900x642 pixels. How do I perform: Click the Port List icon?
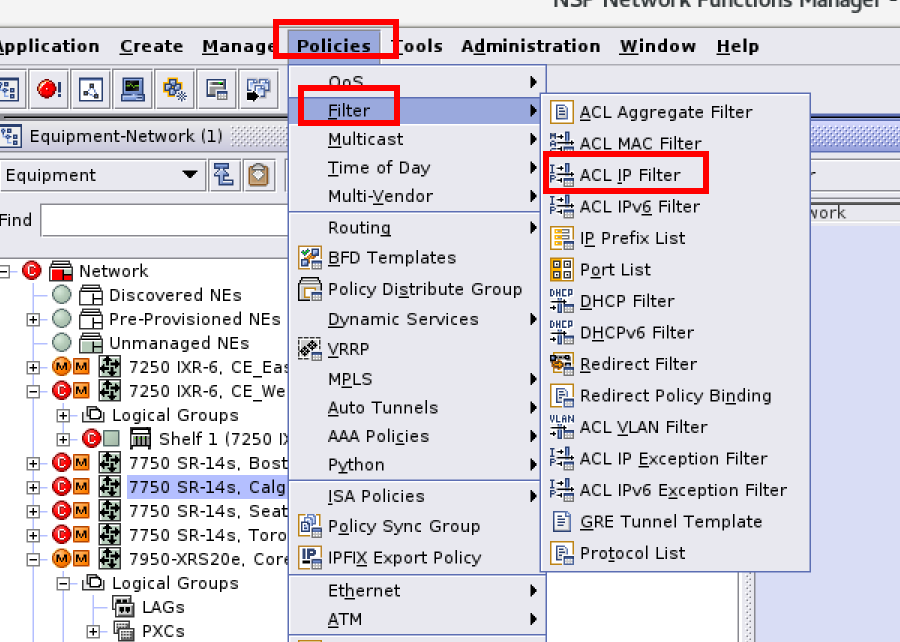[561, 269]
